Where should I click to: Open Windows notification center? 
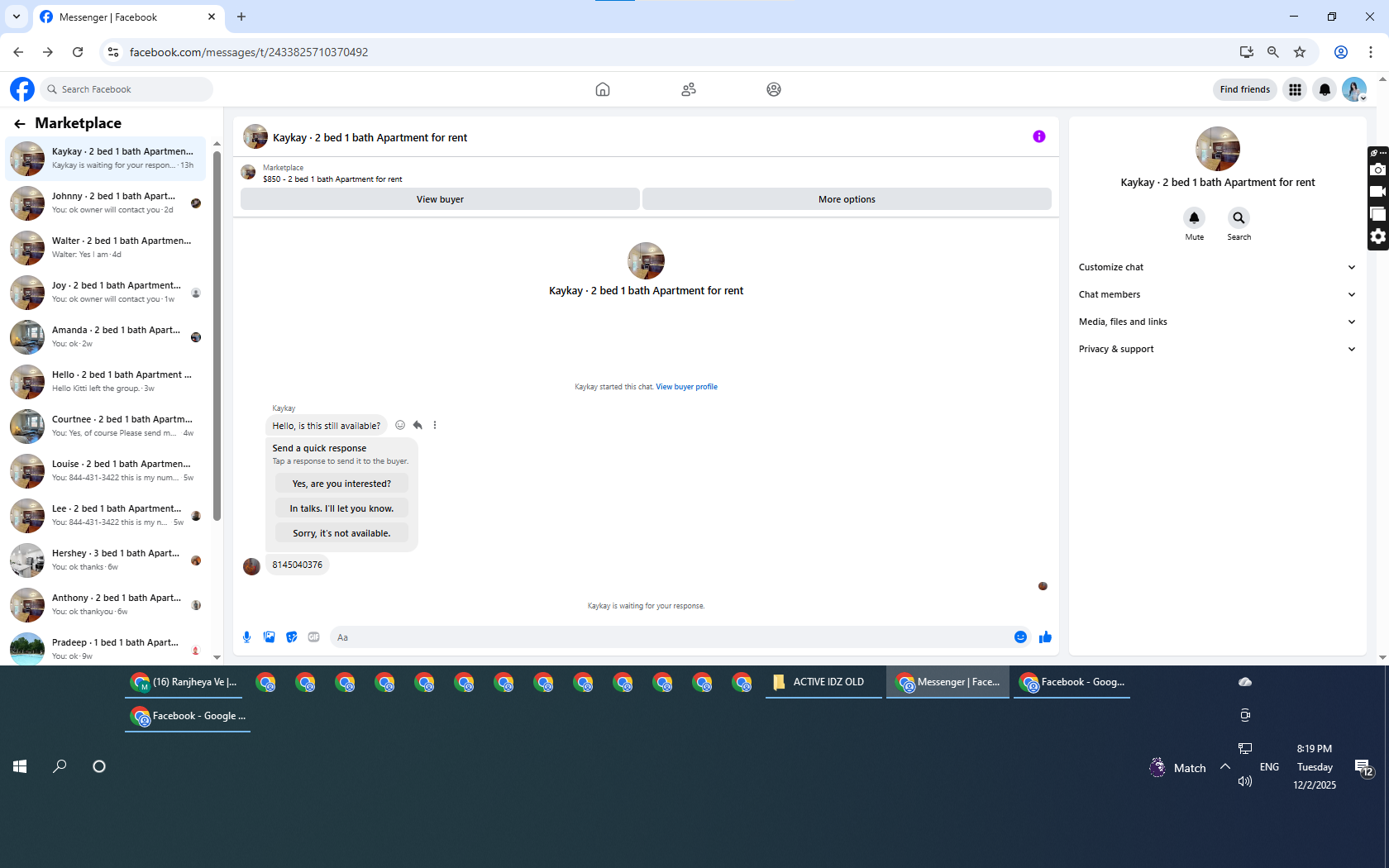click(x=1363, y=768)
